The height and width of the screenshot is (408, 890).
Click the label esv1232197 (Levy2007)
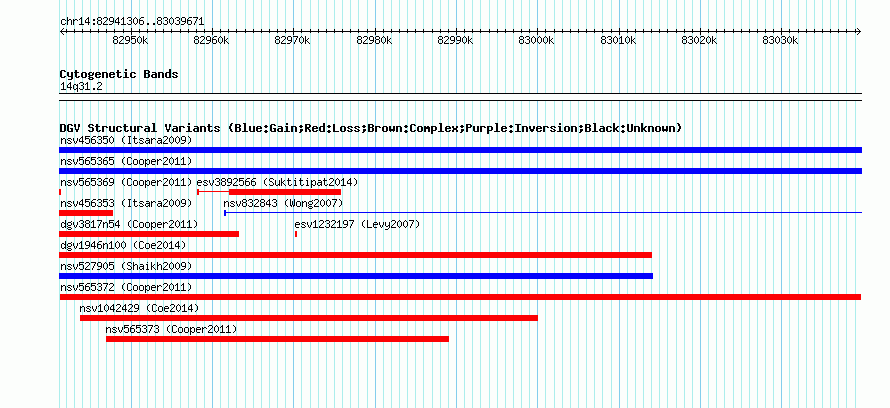[358, 224]
